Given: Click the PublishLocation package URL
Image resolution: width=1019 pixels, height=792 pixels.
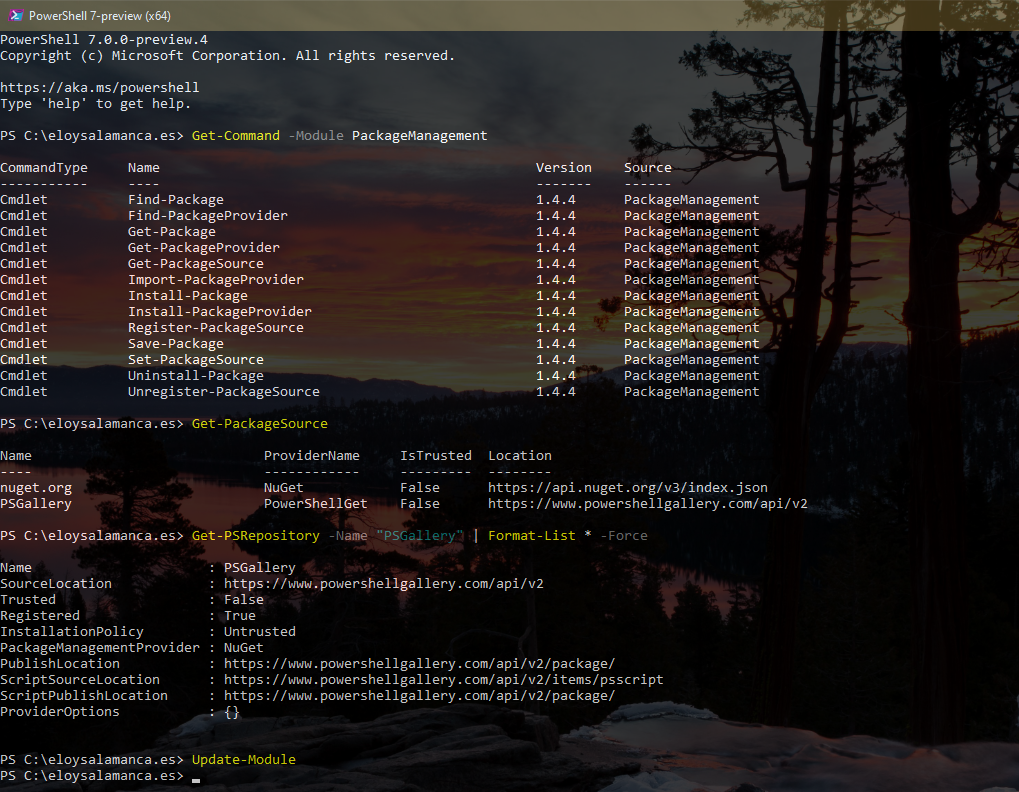Looking at the screenshot, I should 419,664.
